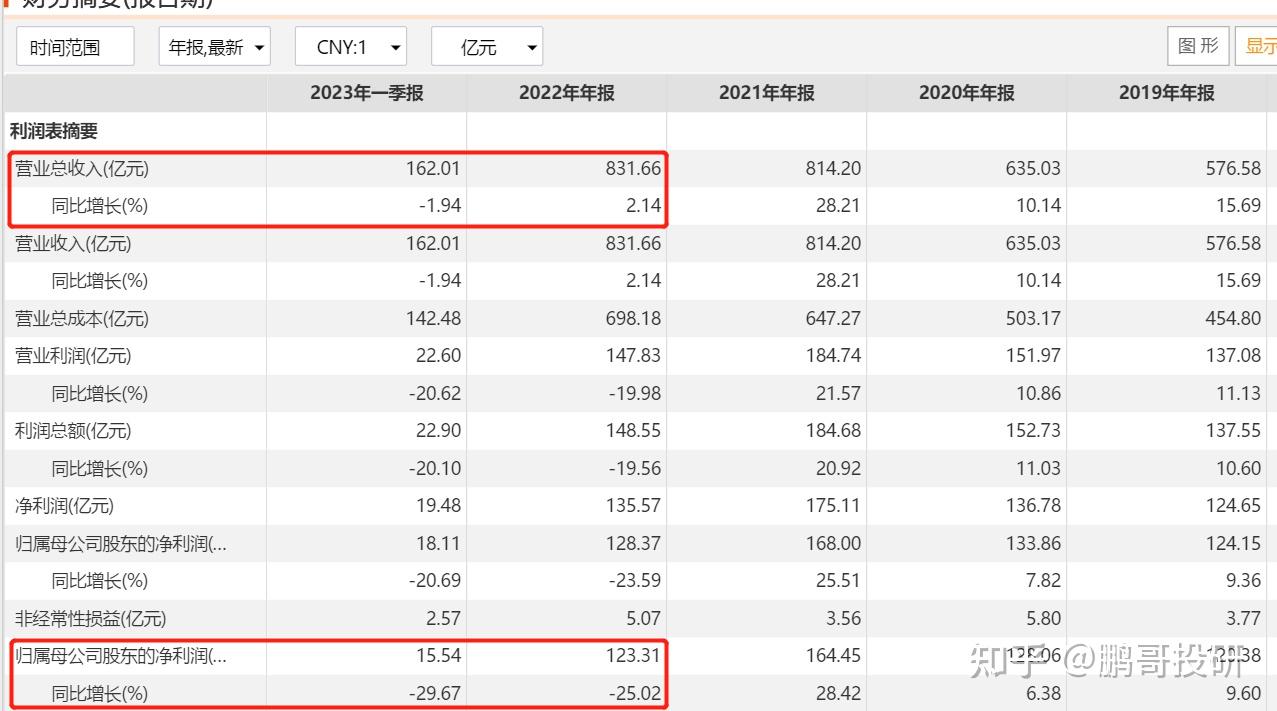Click the -20.62 growth cell
Viewport: 1277px width, 711px height.
435,394
